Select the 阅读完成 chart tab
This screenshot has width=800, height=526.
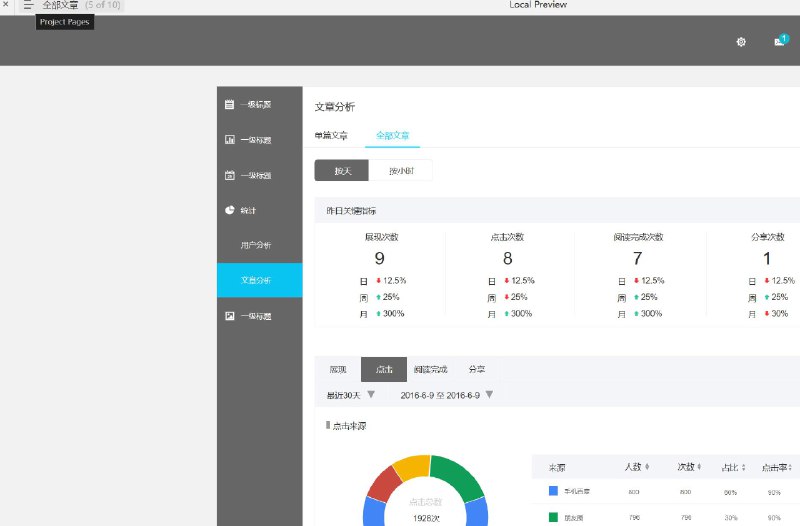(x=430, y=369)
